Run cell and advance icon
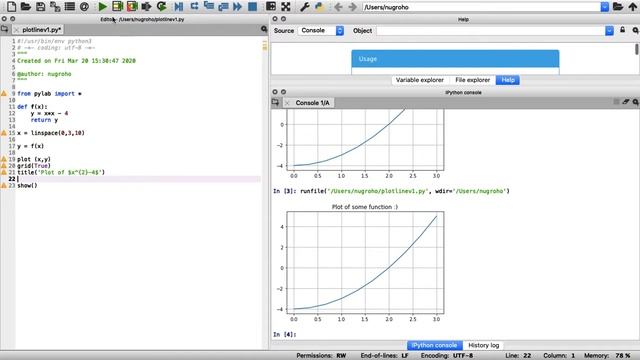 pos(132,7)
